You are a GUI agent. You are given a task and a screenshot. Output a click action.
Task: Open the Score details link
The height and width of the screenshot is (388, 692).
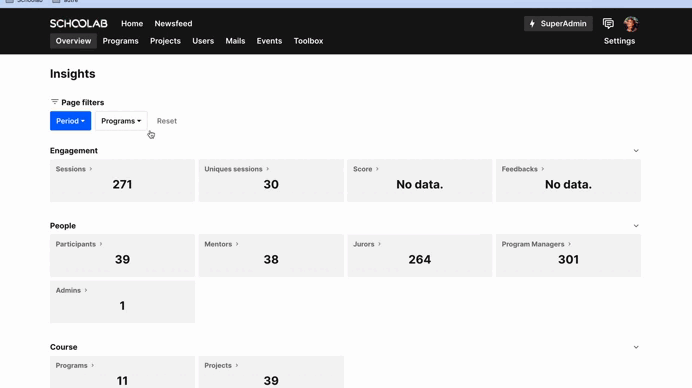click(366, 169)
